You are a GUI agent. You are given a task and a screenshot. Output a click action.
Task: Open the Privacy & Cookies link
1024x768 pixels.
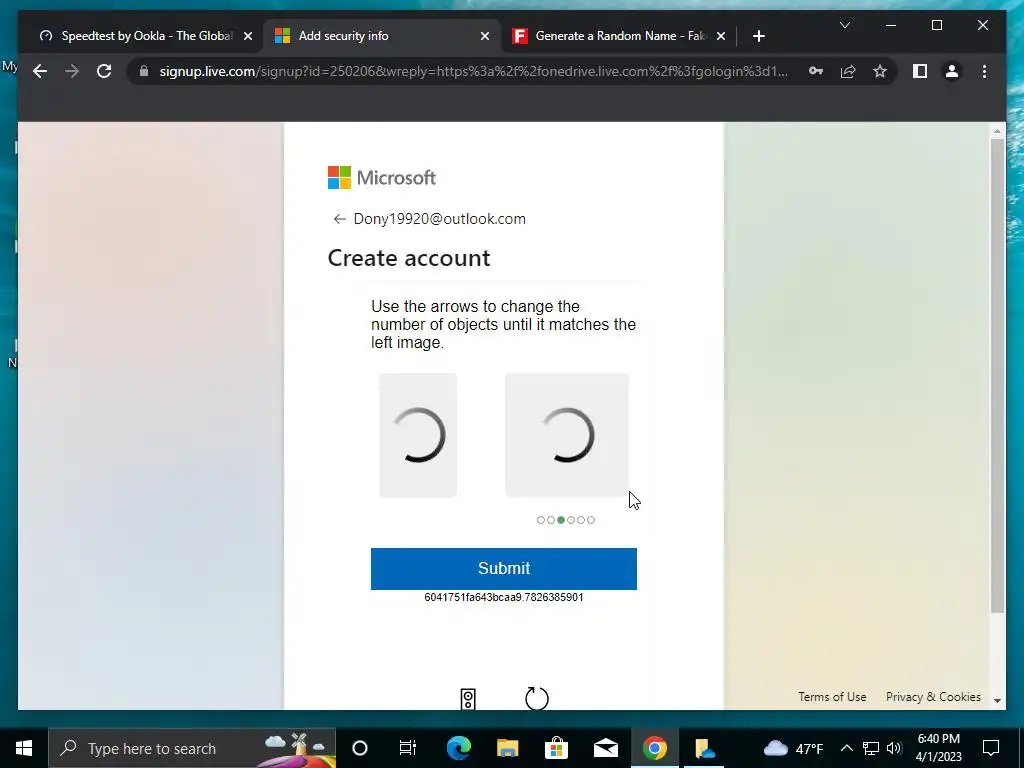(933, 697)
